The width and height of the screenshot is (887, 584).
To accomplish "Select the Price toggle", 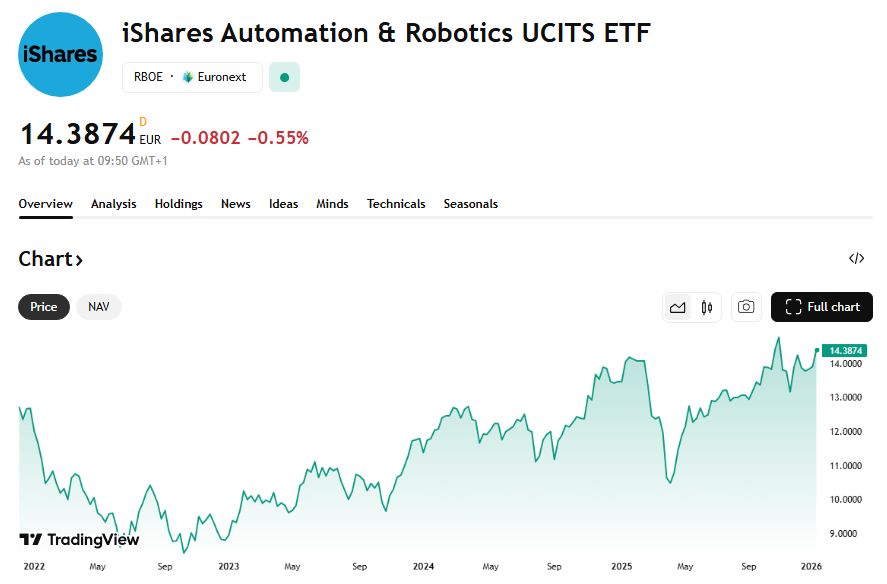I will point(44,307).
